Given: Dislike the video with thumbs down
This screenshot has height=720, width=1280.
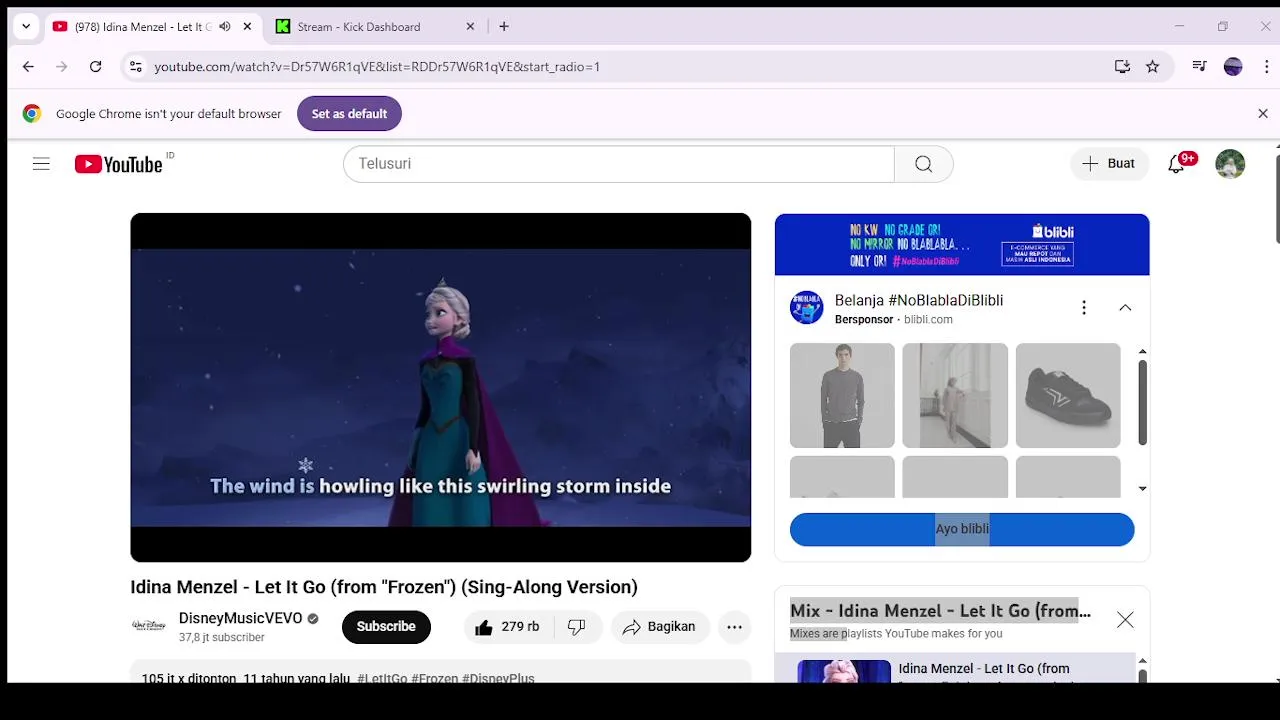Looking at the screenshot, I should (576, 627).
